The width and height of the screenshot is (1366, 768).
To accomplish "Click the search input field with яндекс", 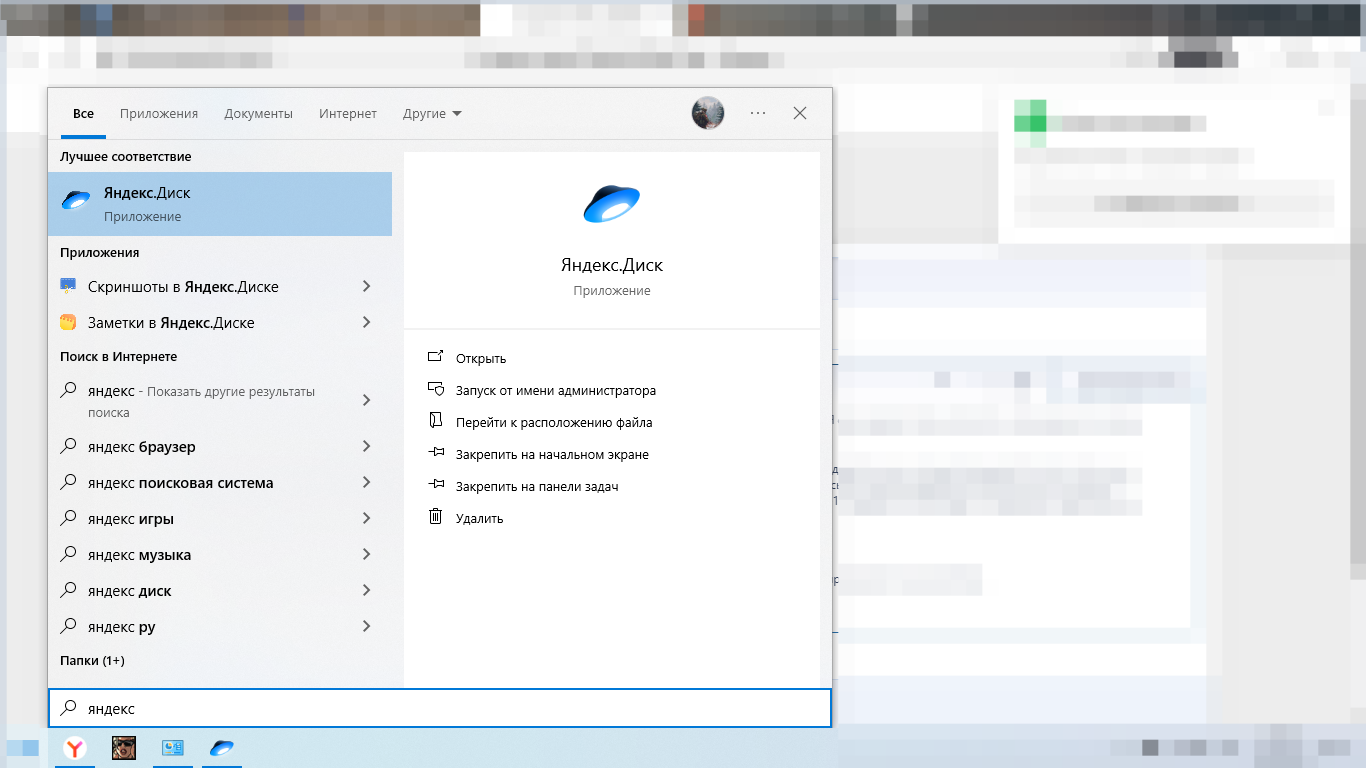I will (x=440, y=708).
